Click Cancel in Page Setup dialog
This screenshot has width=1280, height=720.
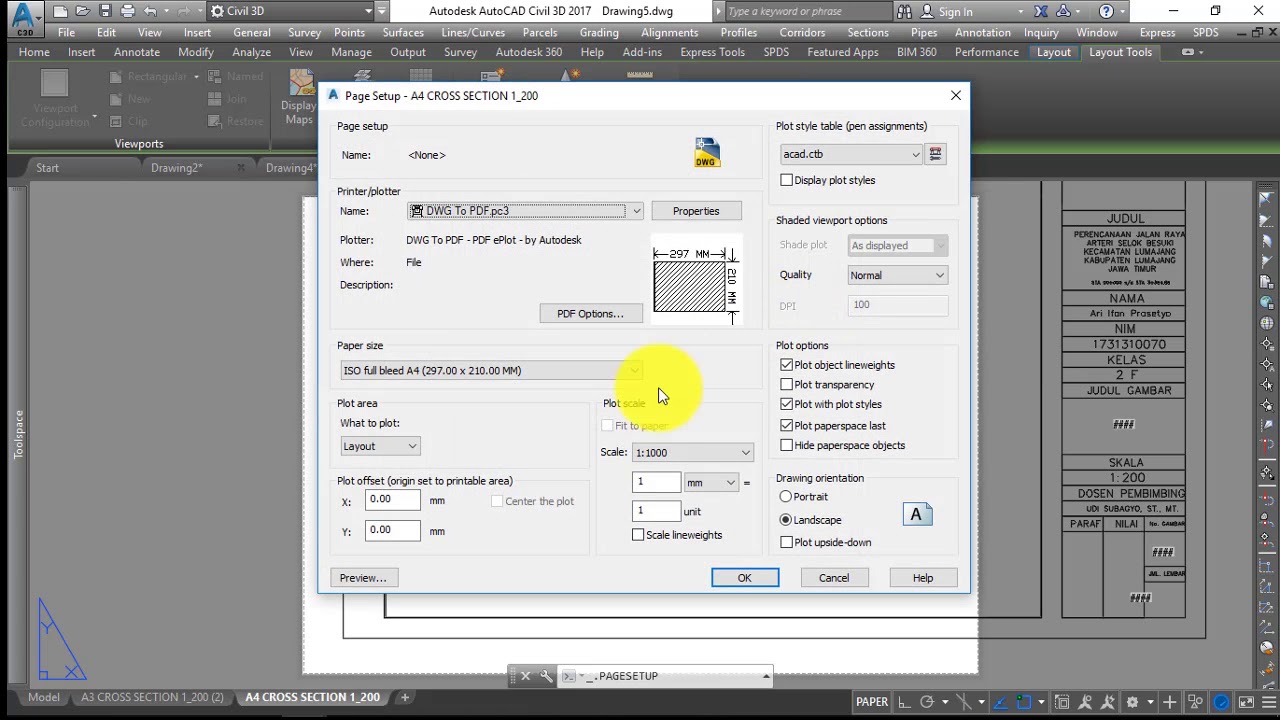(x=834, y=578)
